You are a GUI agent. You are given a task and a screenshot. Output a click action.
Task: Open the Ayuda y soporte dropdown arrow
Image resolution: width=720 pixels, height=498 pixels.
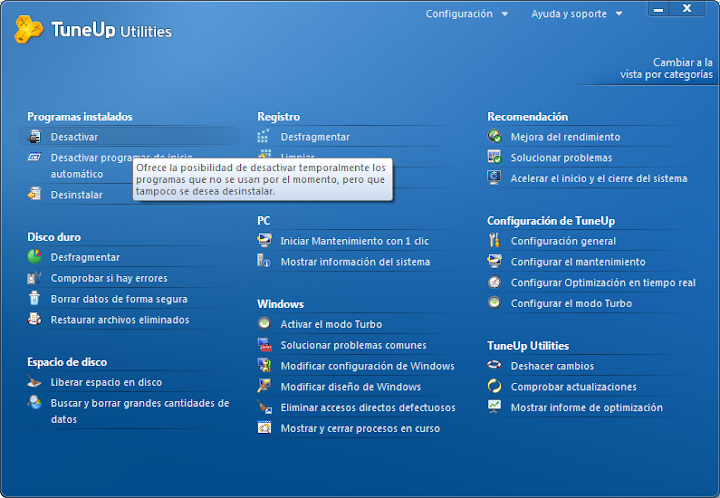[x=619, y=14]
